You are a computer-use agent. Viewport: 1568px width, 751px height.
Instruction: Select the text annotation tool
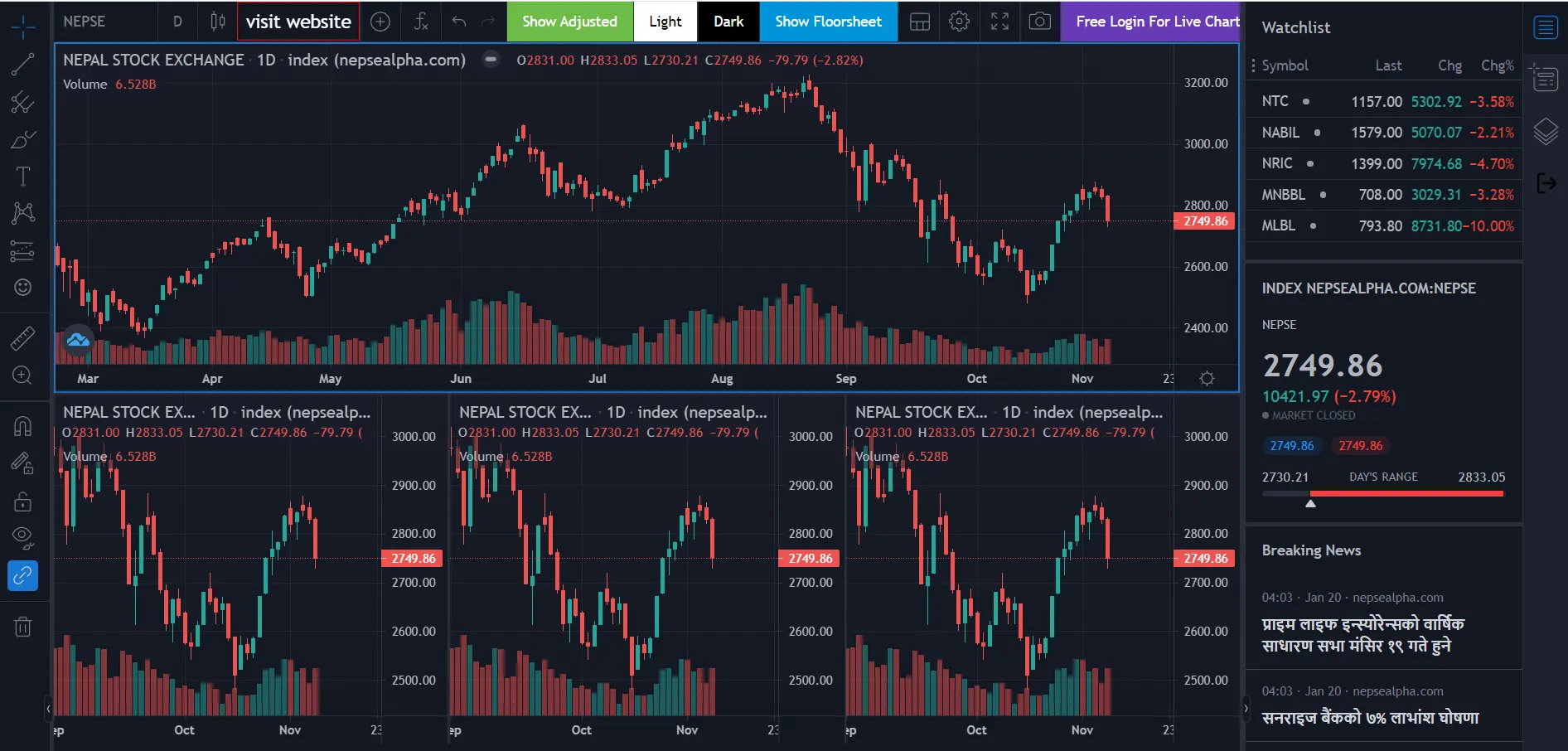(x=22, y=177)
